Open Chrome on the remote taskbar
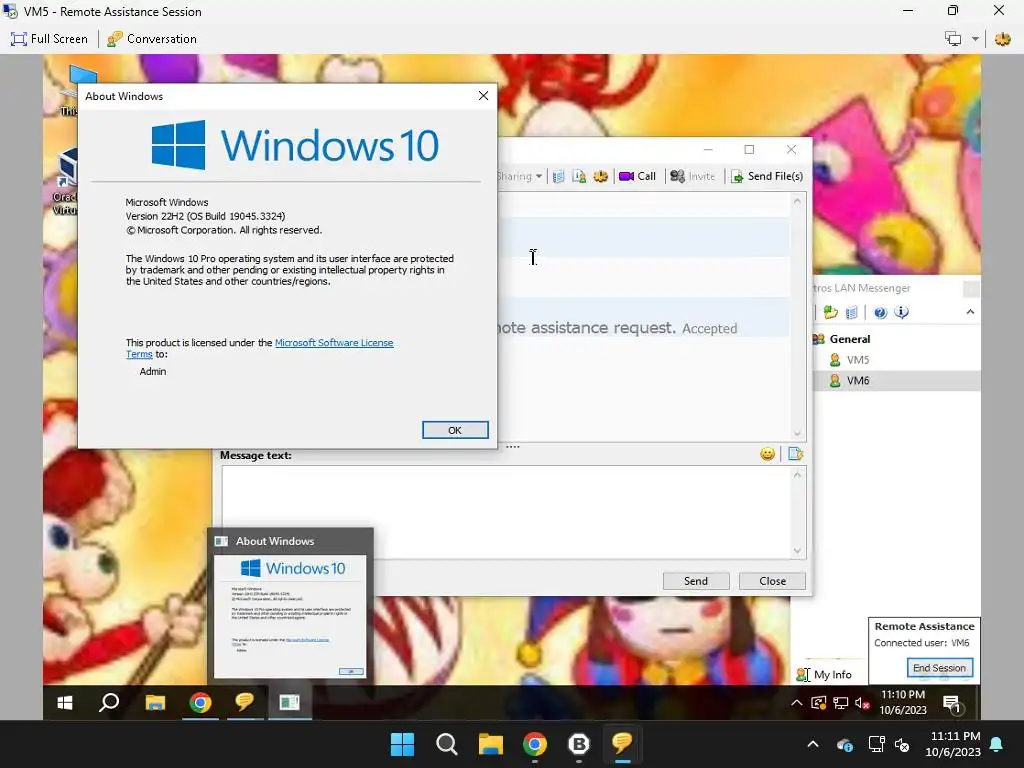Image resolution: width=1024 pixels, height=768 pixels. pos(200,703)
